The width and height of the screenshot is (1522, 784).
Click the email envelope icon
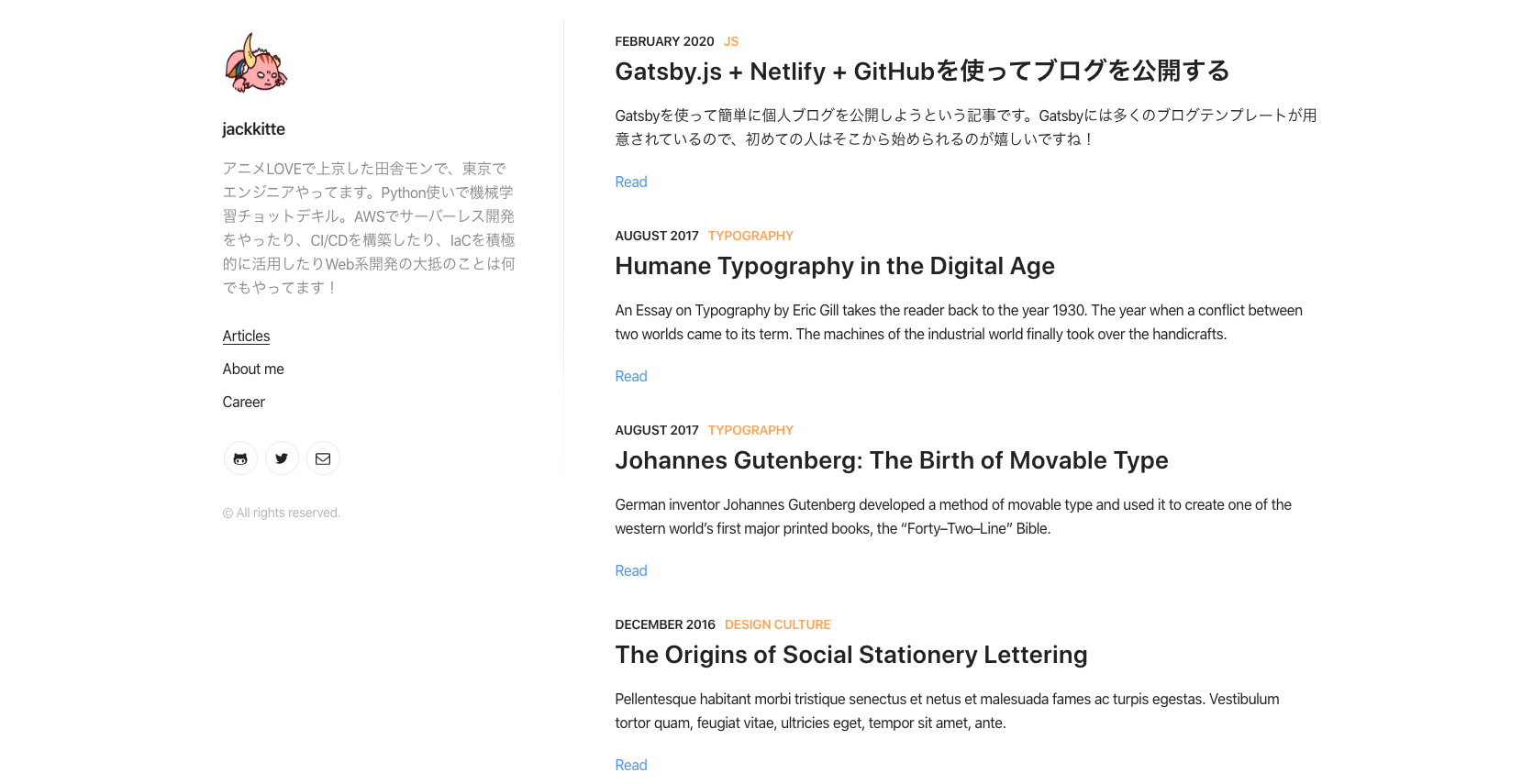pos(323,458)
